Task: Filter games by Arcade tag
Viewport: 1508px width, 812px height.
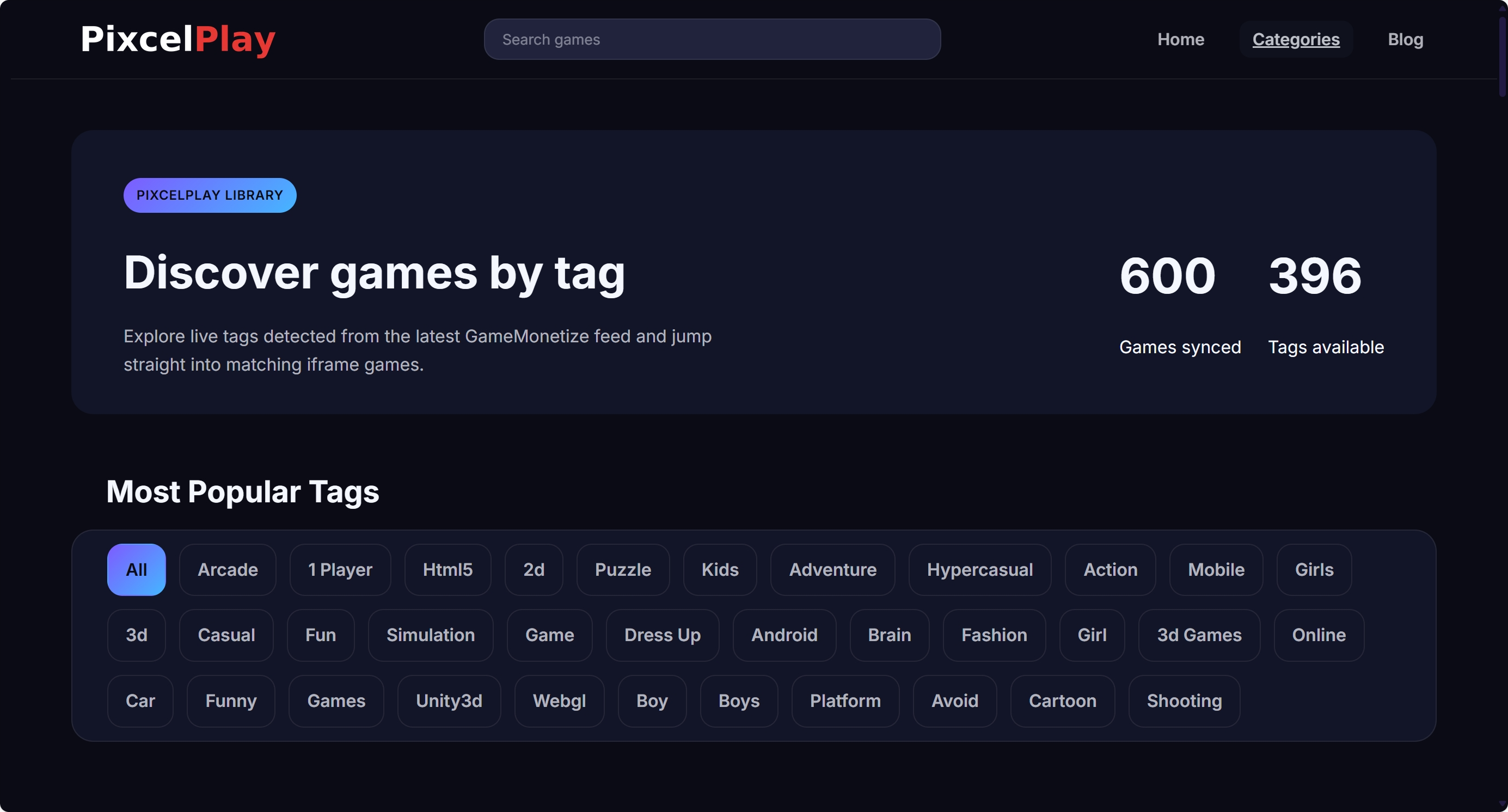Action: pyautogui.click(x=228, y=569)
